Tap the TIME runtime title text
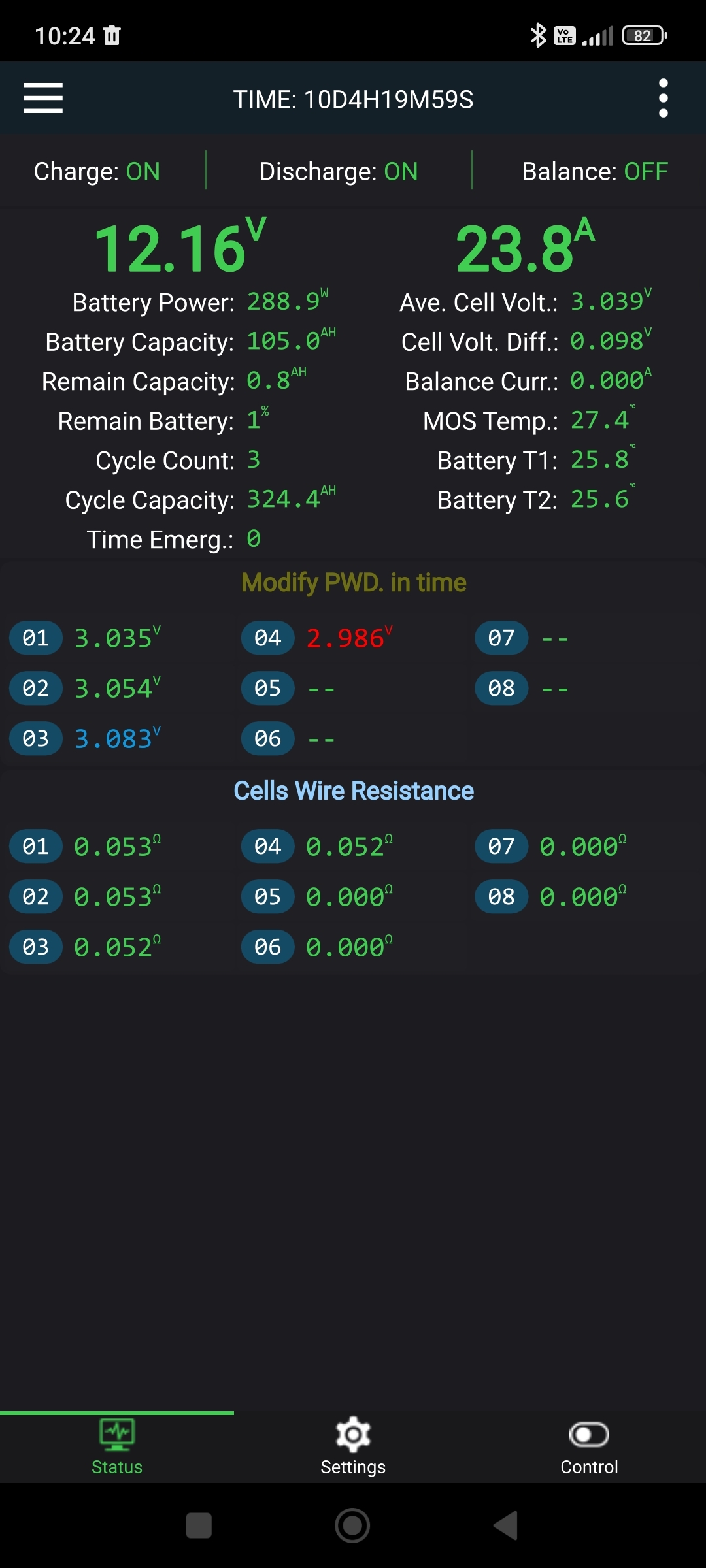 353,99
